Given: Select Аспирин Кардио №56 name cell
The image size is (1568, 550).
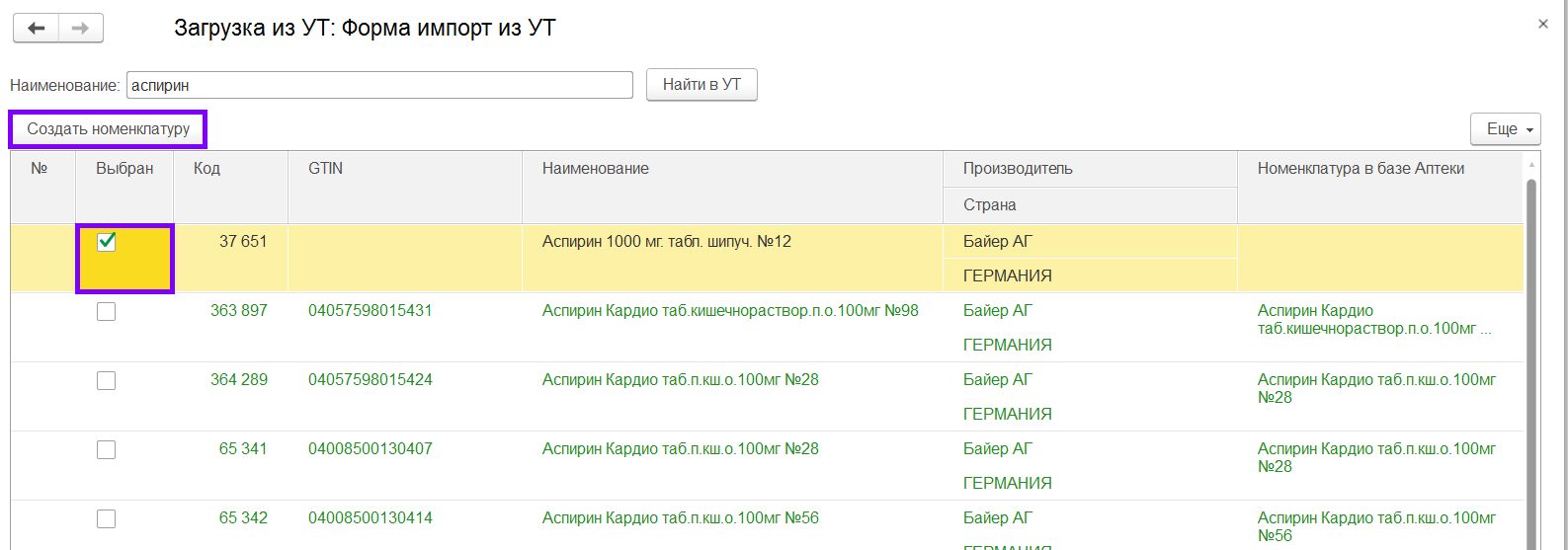Looking at the screenshot, I should [681, 518].
